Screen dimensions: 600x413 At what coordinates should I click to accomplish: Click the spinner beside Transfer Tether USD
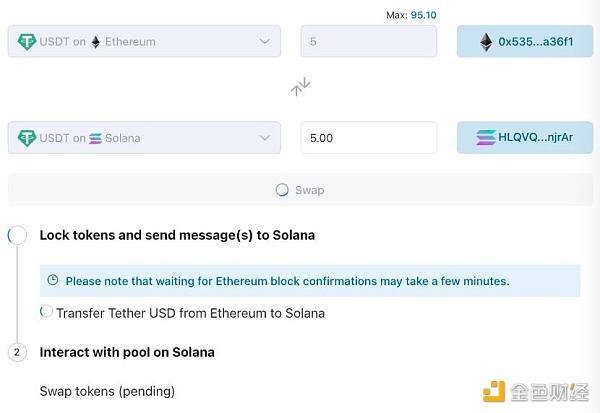pos(46,312)
